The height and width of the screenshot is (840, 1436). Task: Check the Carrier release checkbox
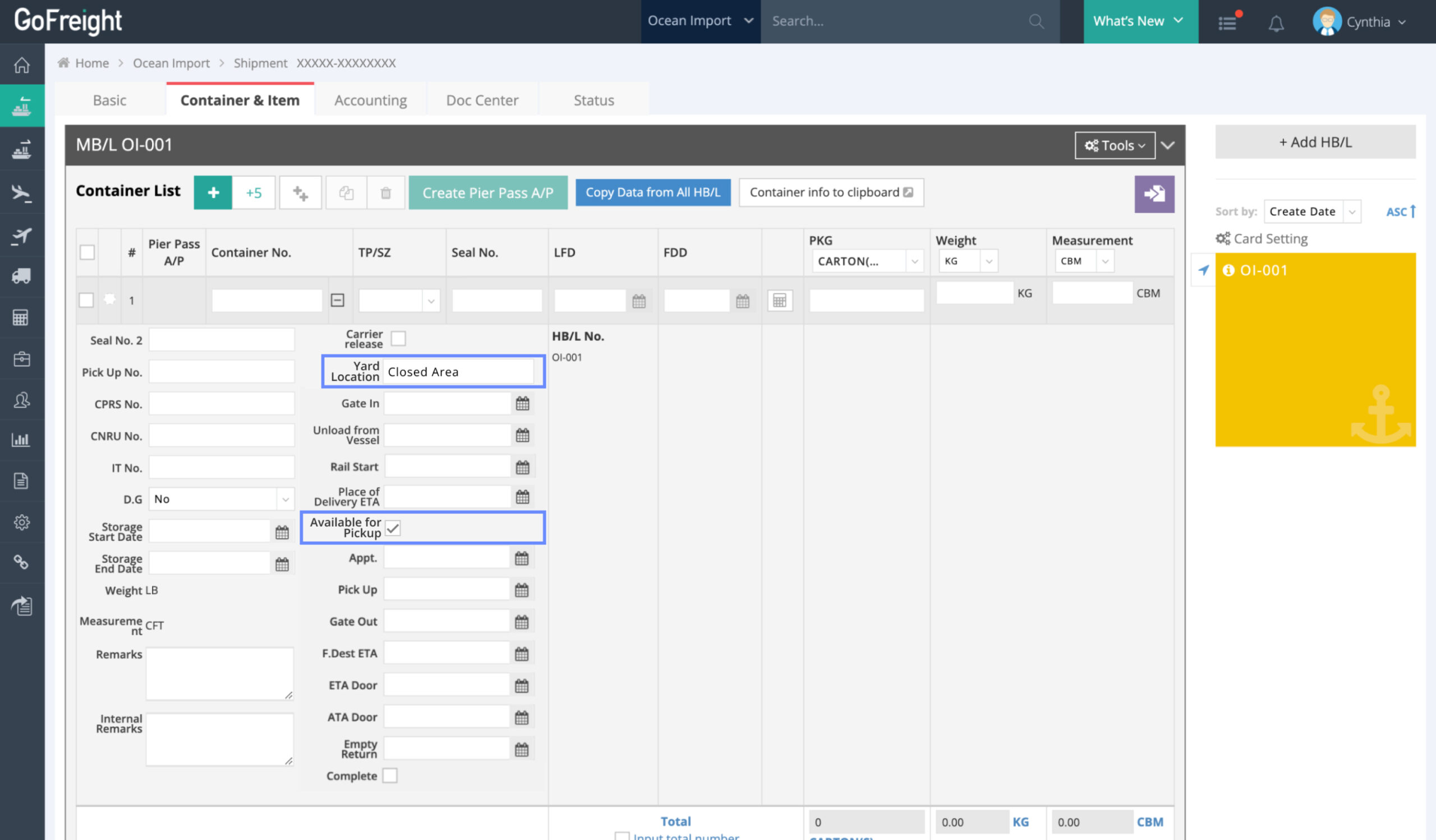[x=398, y=339]
